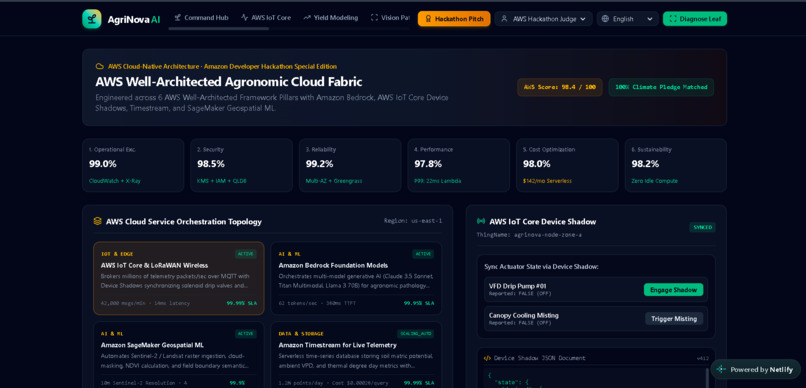Click the radio signal icon by Device Shadow
The width and height of the screenshot is (806, 388).
[x=481, y=221]
